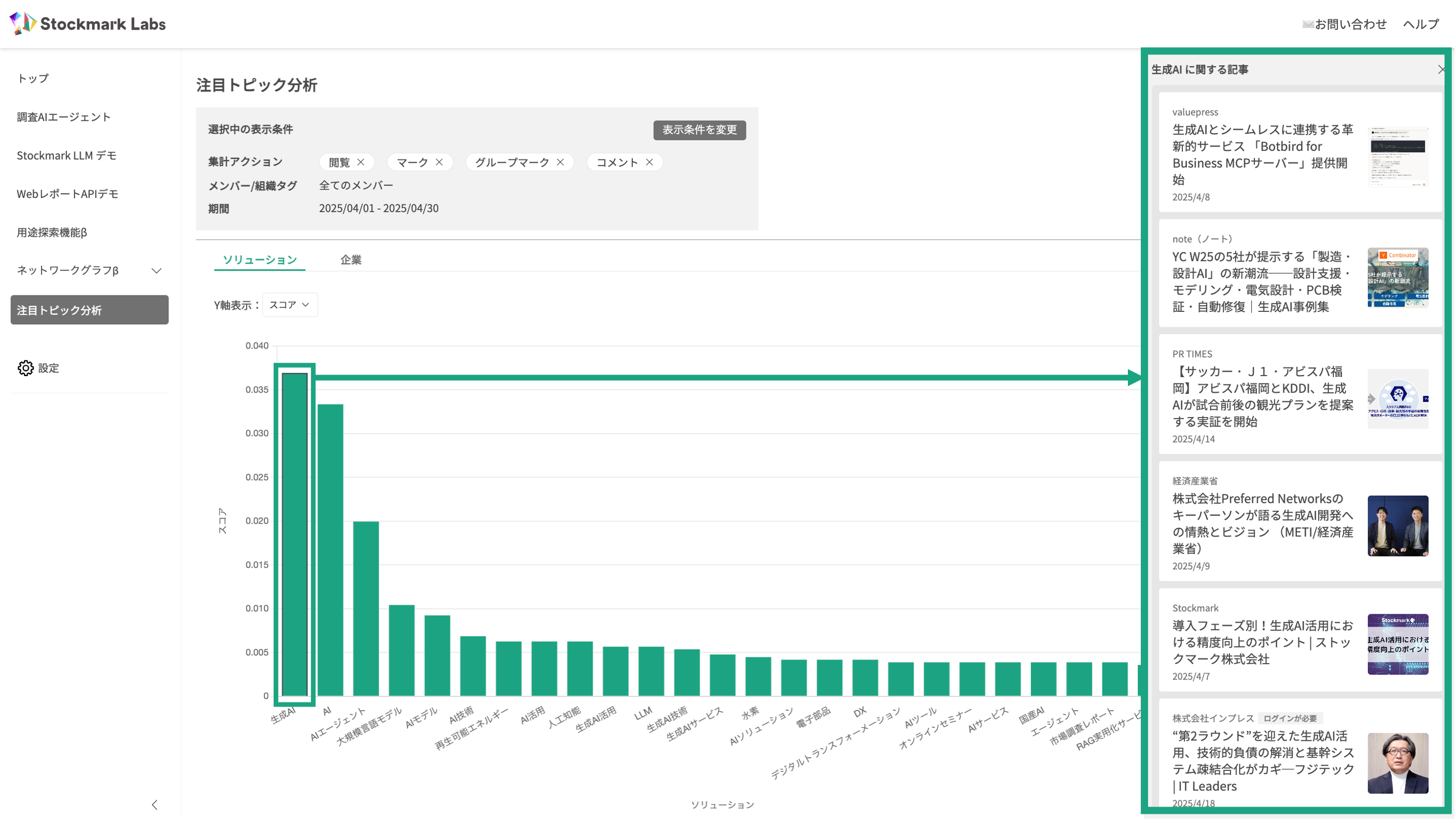Open 調査AIエージェント in the sidebar
This screenshot has height=819, width=1456.
(x=64, y=117)
